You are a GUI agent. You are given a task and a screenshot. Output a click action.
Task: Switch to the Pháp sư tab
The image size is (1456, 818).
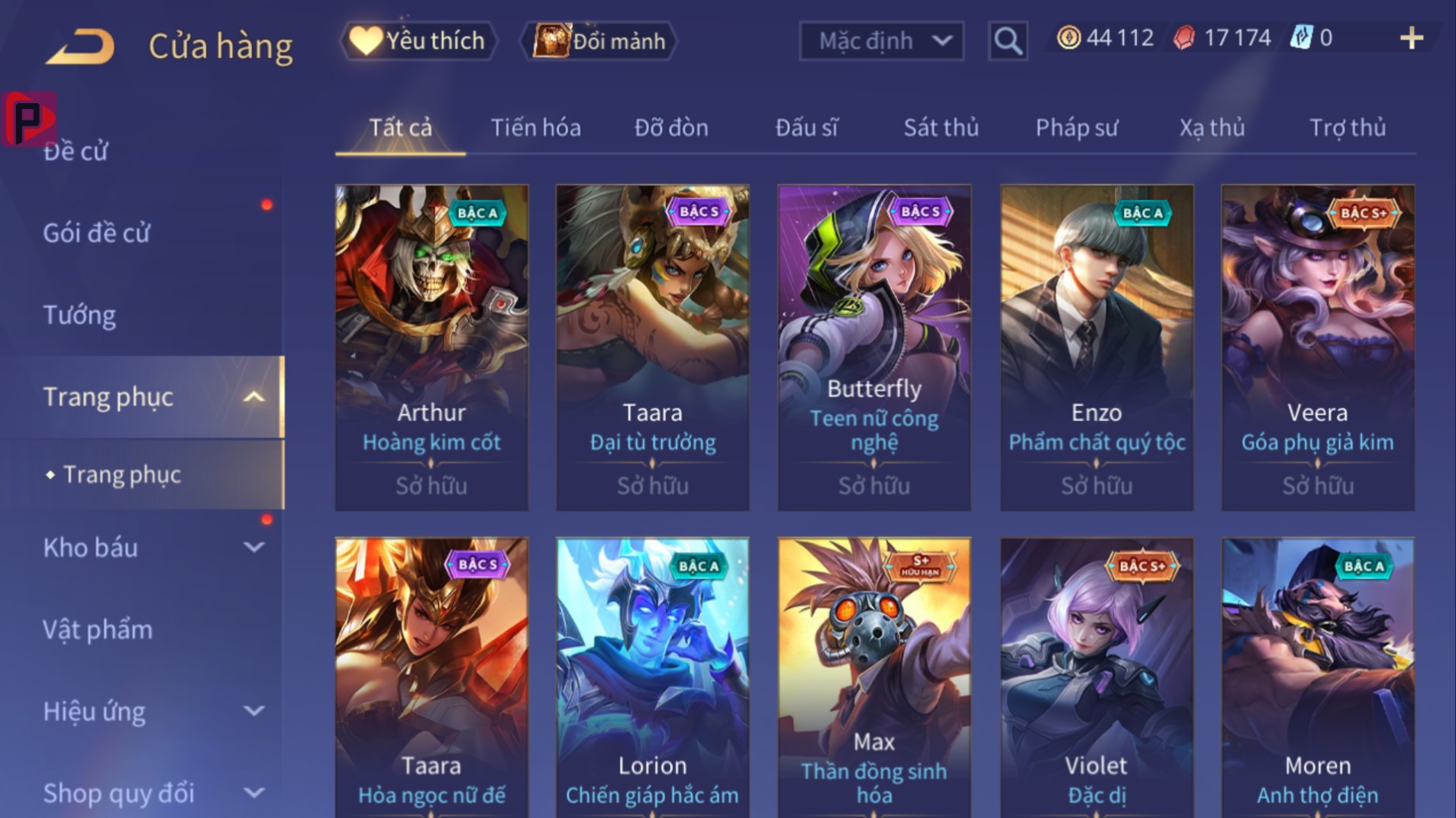click(1077, 128)
